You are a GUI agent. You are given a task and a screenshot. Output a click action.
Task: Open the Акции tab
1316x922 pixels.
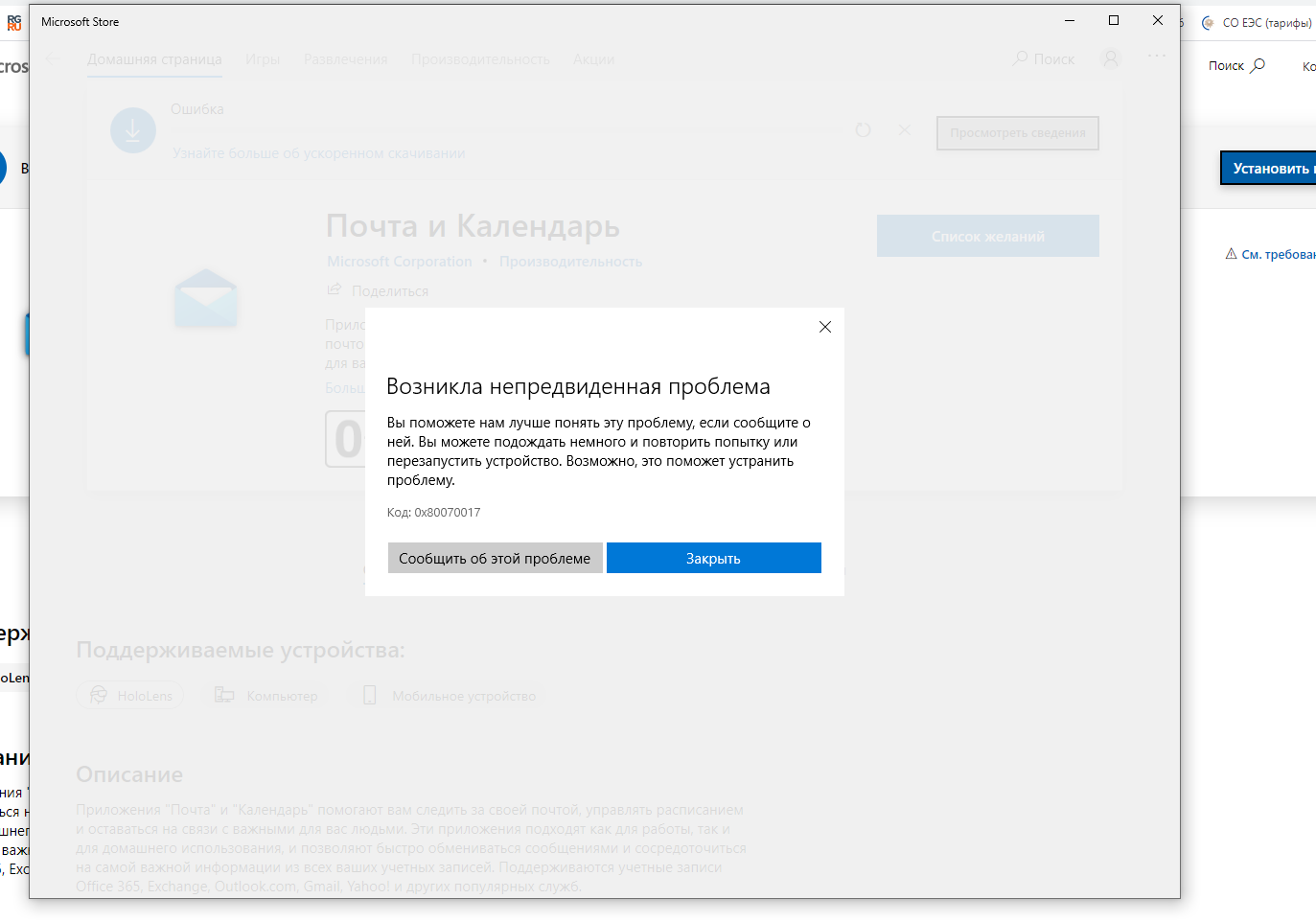click(x=593, y=59)
